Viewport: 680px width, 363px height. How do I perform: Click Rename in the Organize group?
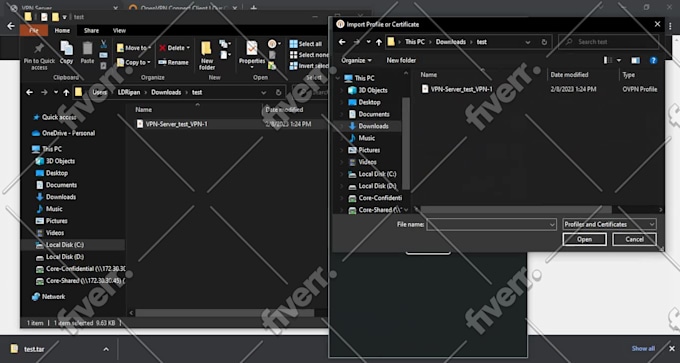click(173, 62)
